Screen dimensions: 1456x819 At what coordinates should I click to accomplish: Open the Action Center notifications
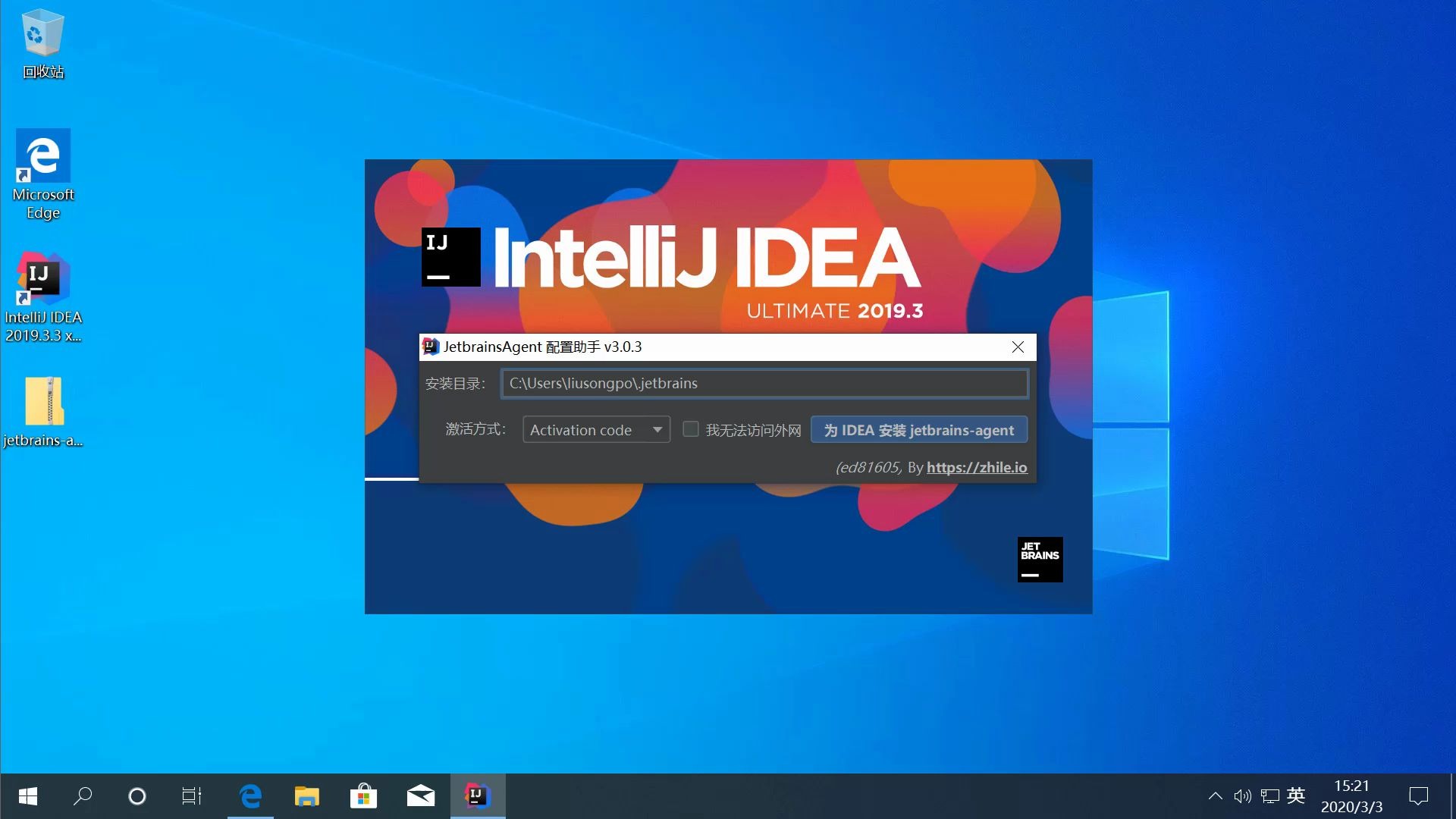coord(1418,796)
